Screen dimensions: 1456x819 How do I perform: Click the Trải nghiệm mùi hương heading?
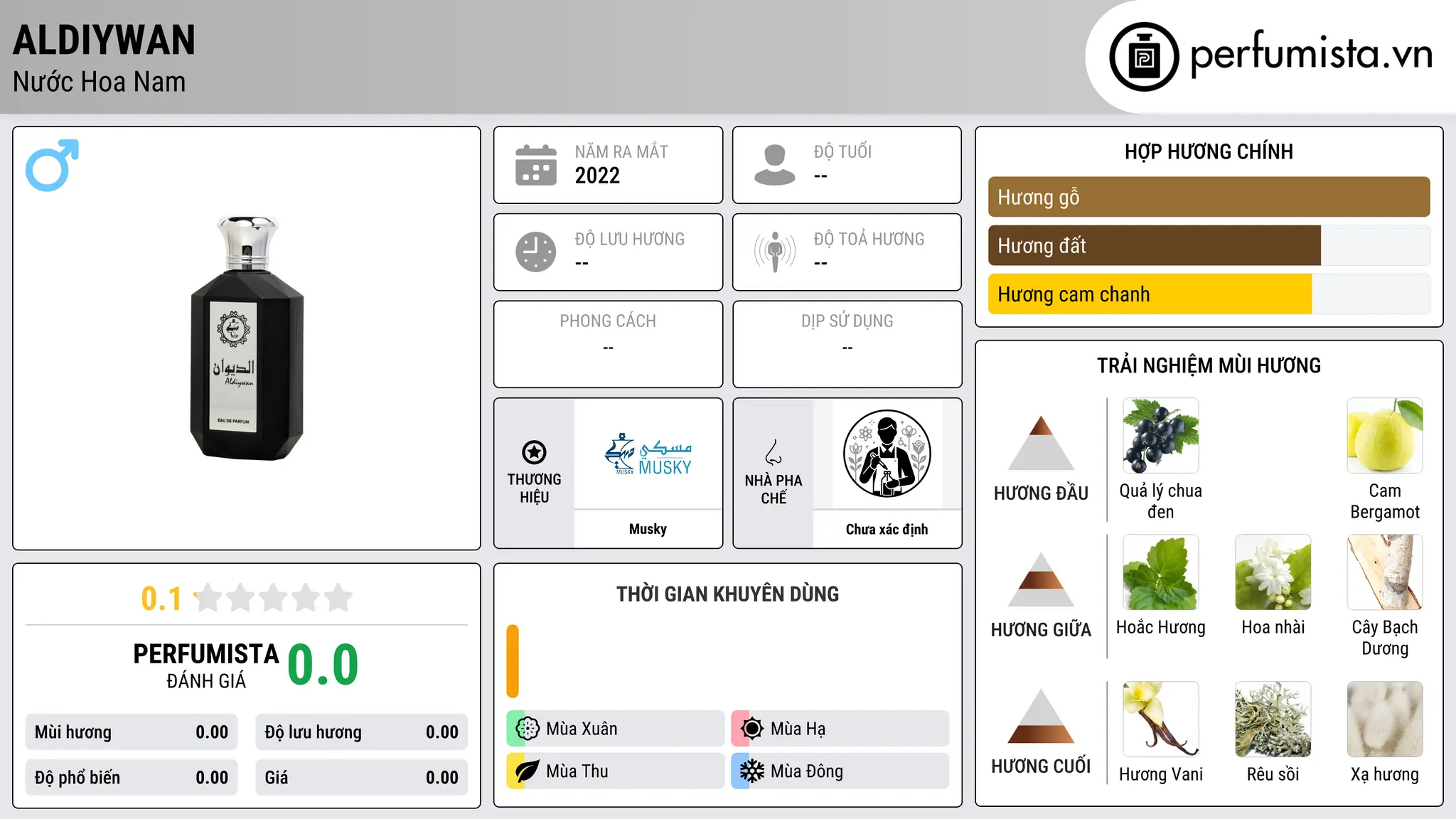coord(1209,365)
